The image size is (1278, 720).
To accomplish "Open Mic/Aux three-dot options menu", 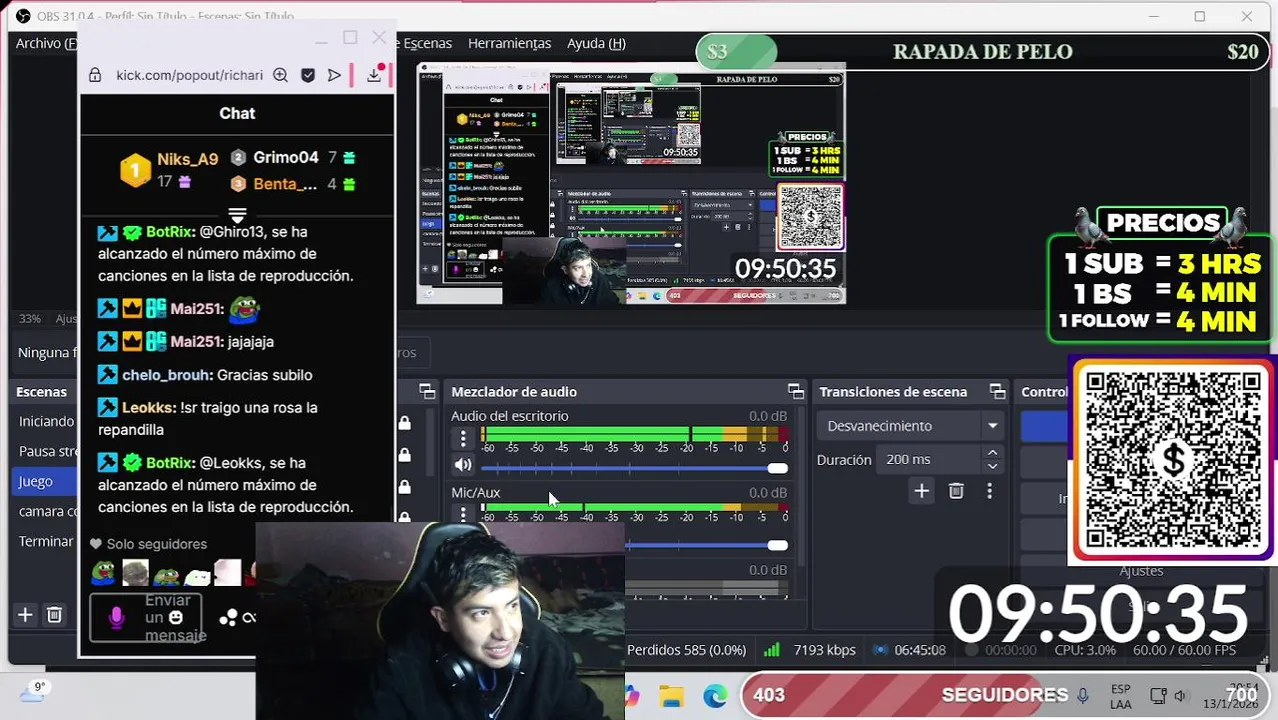I will [463, 514].
